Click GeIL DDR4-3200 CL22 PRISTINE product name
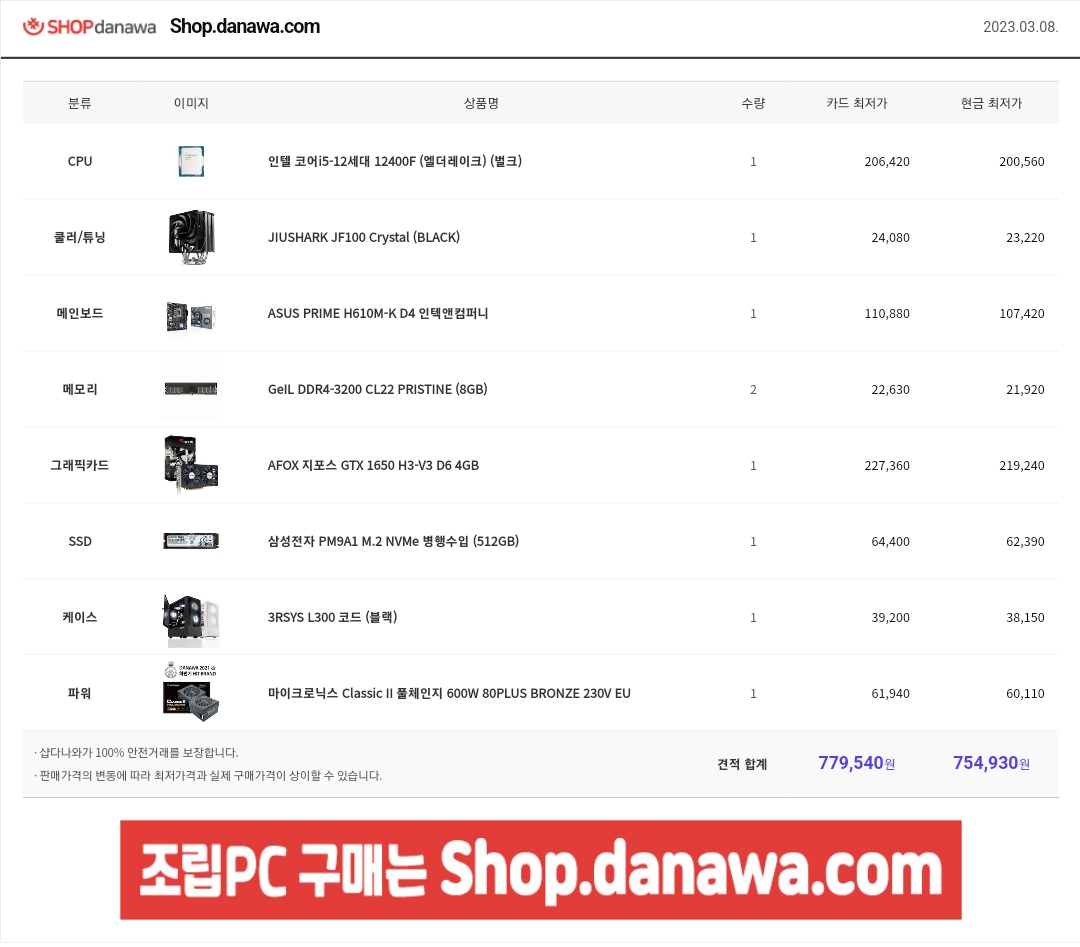1080x947 pixels. point(377,389)
